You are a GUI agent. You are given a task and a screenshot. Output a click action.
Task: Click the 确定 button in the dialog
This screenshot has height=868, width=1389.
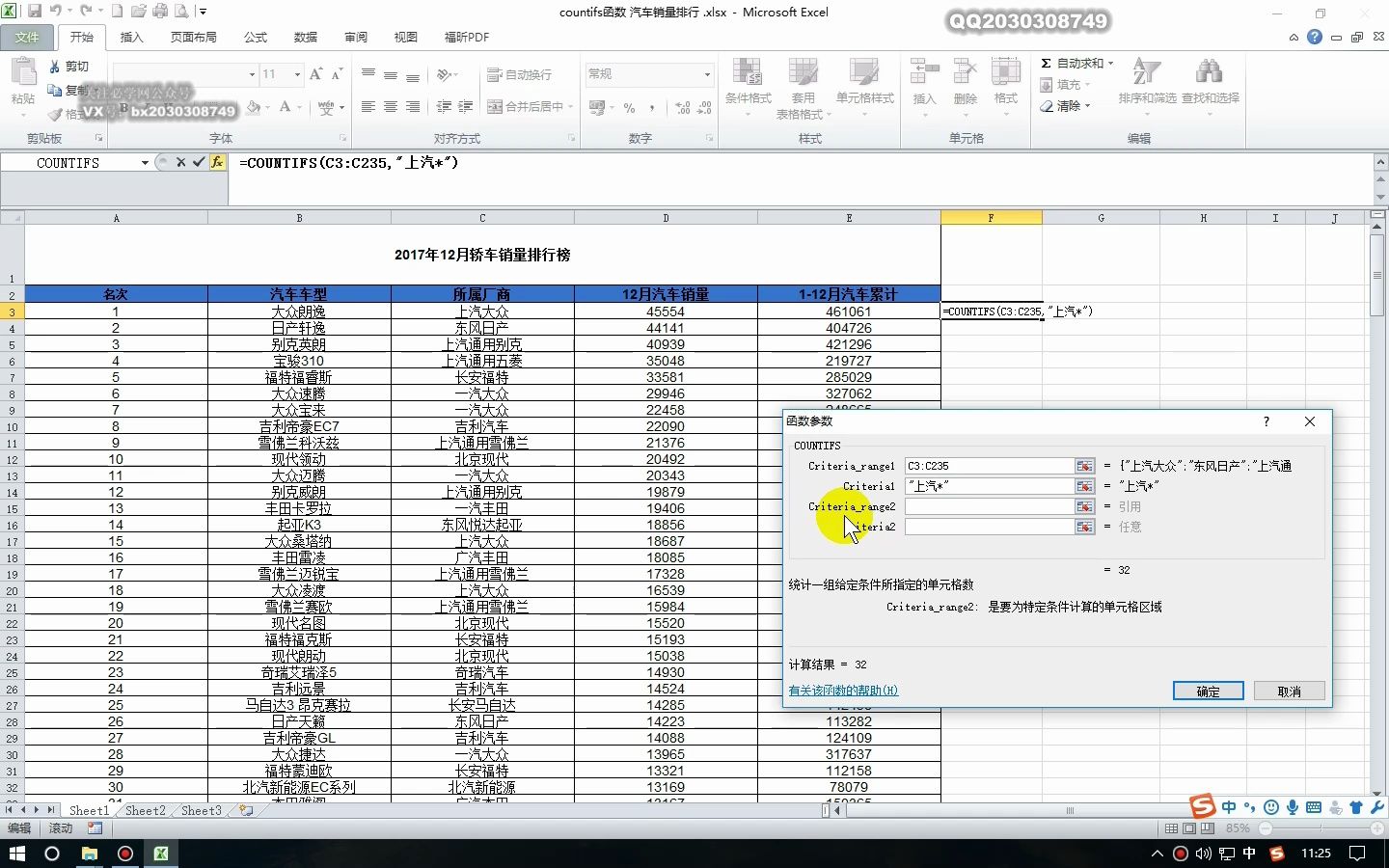click(1208, 691)
